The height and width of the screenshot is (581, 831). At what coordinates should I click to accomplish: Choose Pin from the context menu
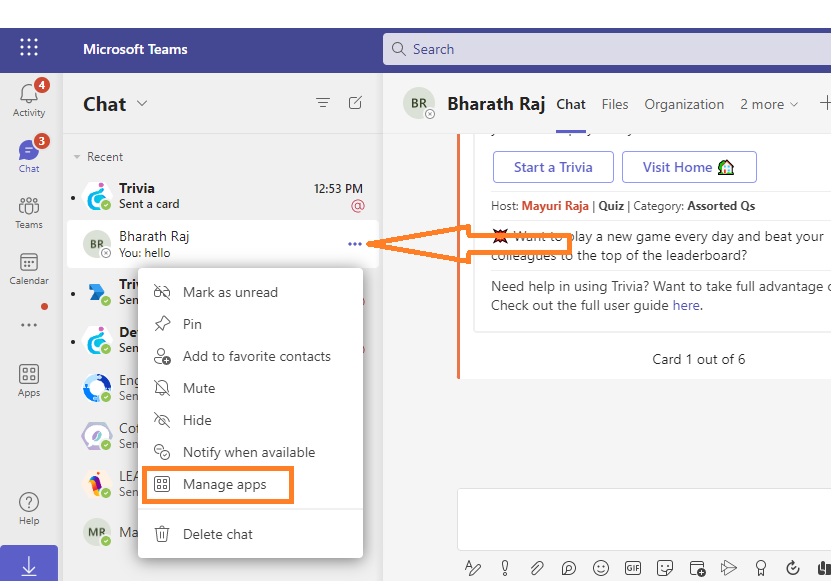[x=250, y=324]
